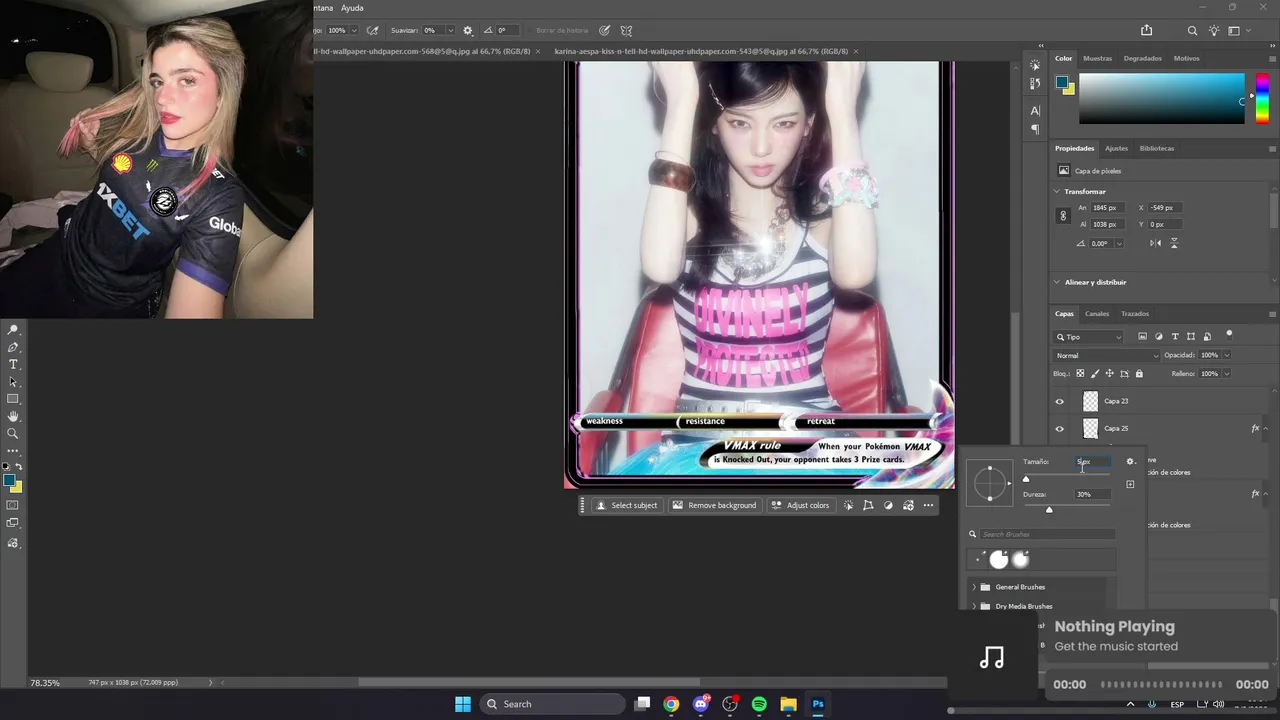This screenshot has width=1280, height=720.
Task: Switch to the Canales tab
Action: click(1097, 314)
